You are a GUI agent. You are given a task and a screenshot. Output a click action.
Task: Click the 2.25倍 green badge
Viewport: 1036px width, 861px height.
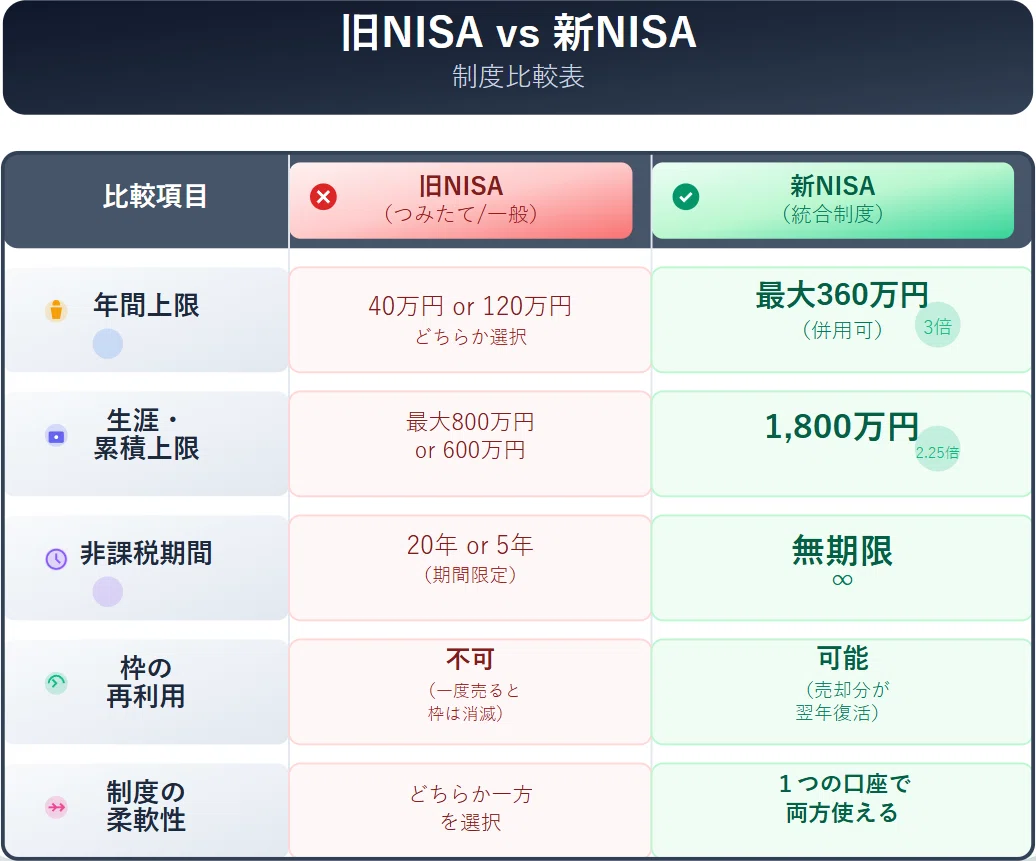(x=937, y=449)
